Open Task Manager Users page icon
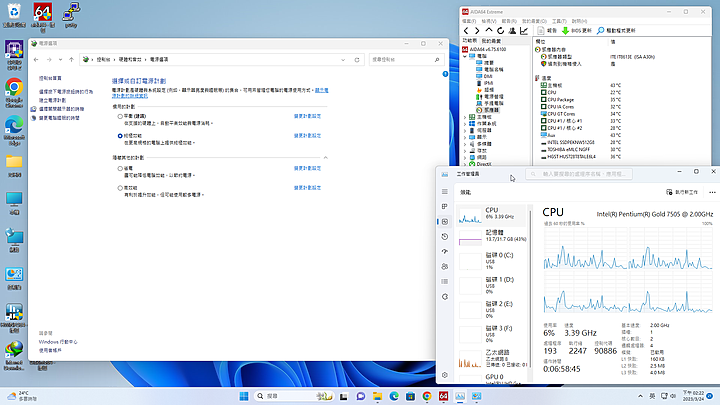This screenshot has height=405, width=720. pyautogui.click(x=444, y=266)
